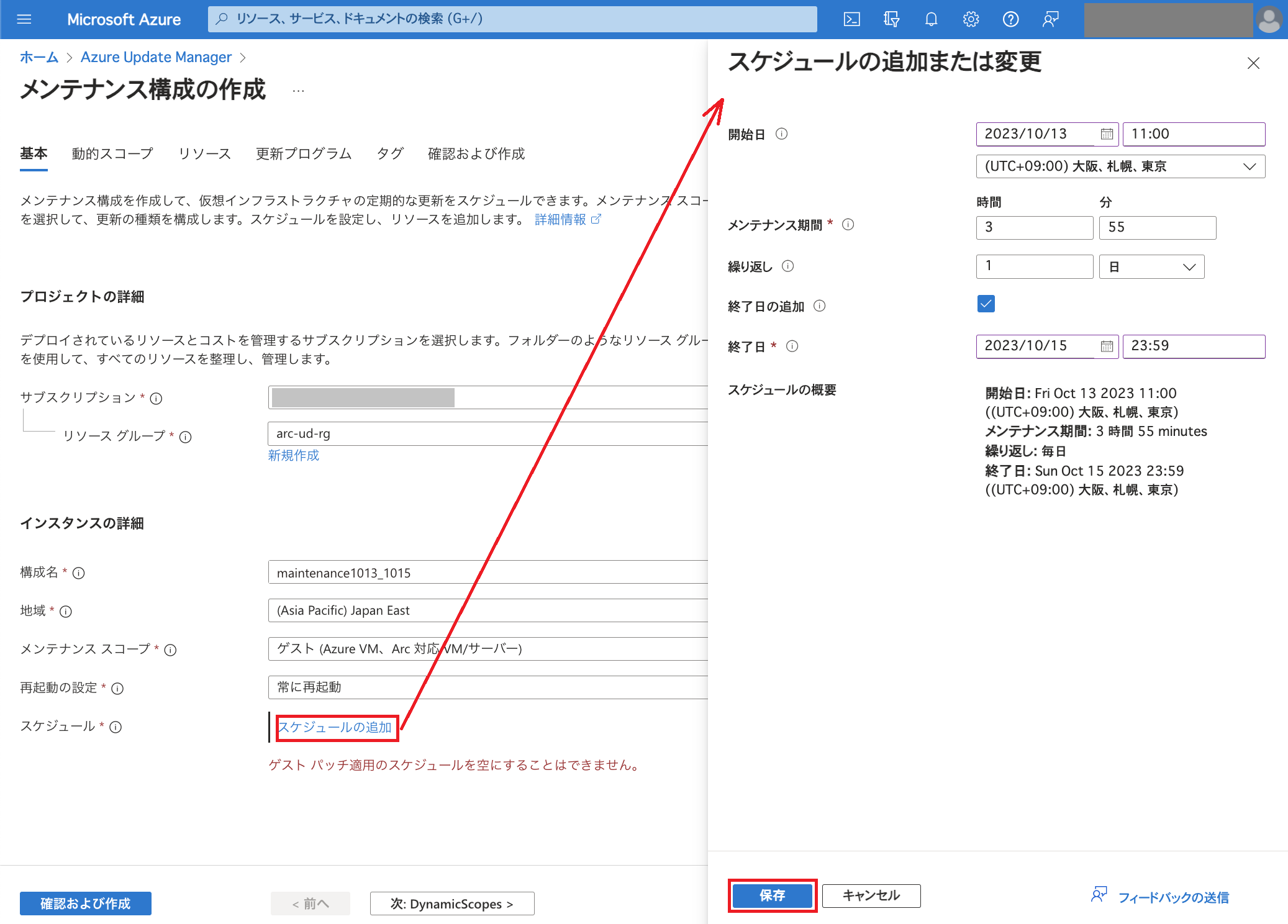Image resolution: width=1288 pixels, height=924 pixels.
Task: Click the 保存 button
Action: [x=772, y=895]
